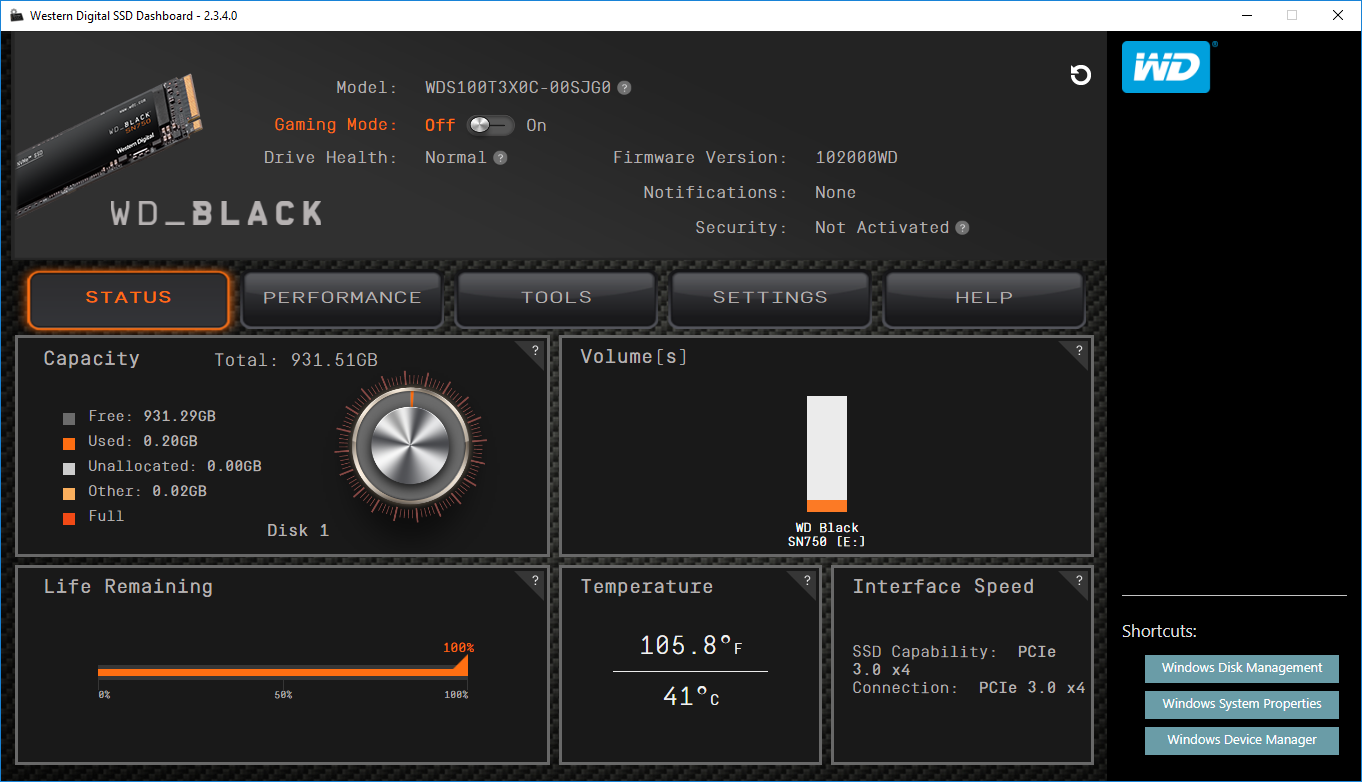
Task: Click Total: 931.51GB text
Action: [296, 360]
